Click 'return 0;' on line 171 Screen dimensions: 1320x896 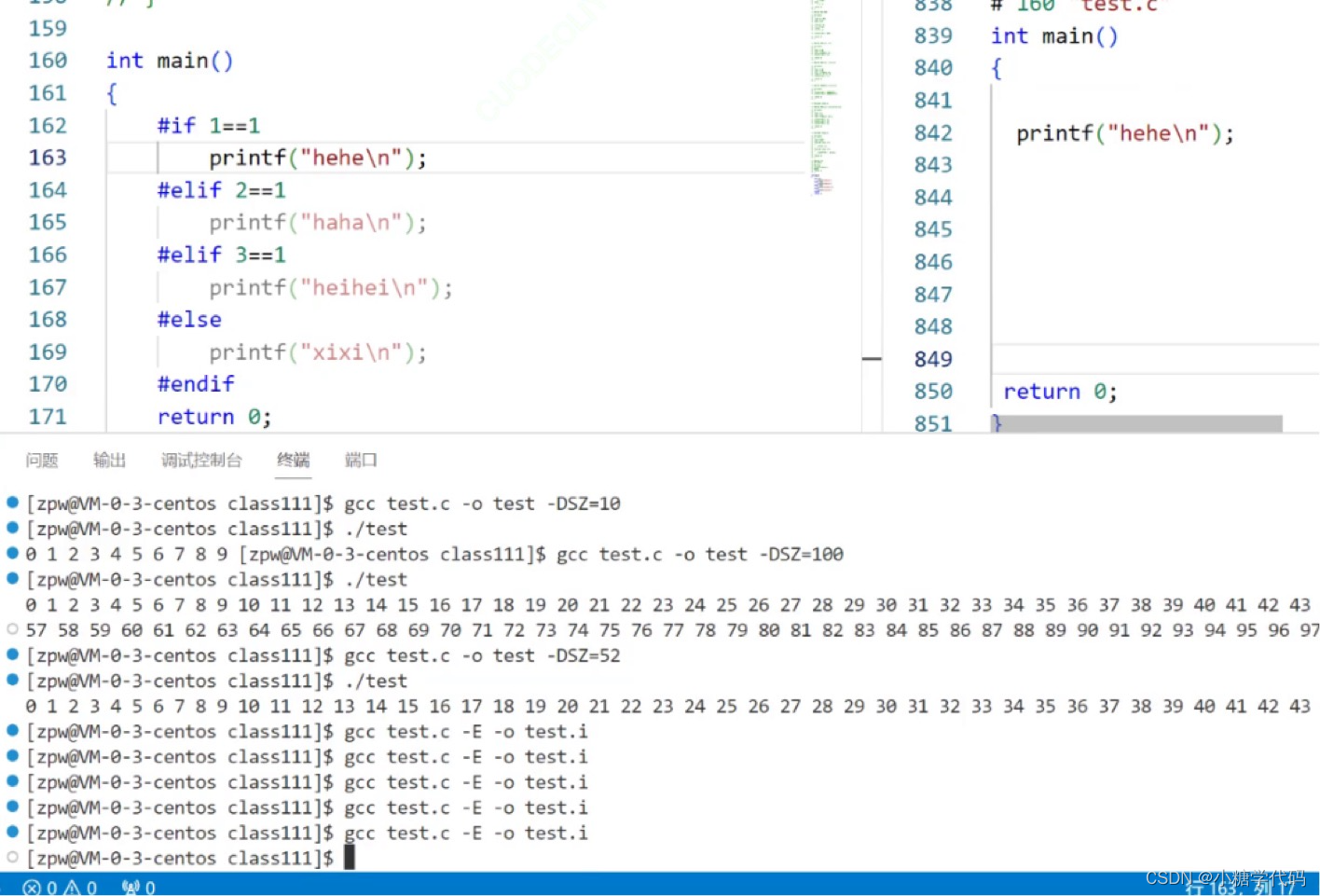214,417
